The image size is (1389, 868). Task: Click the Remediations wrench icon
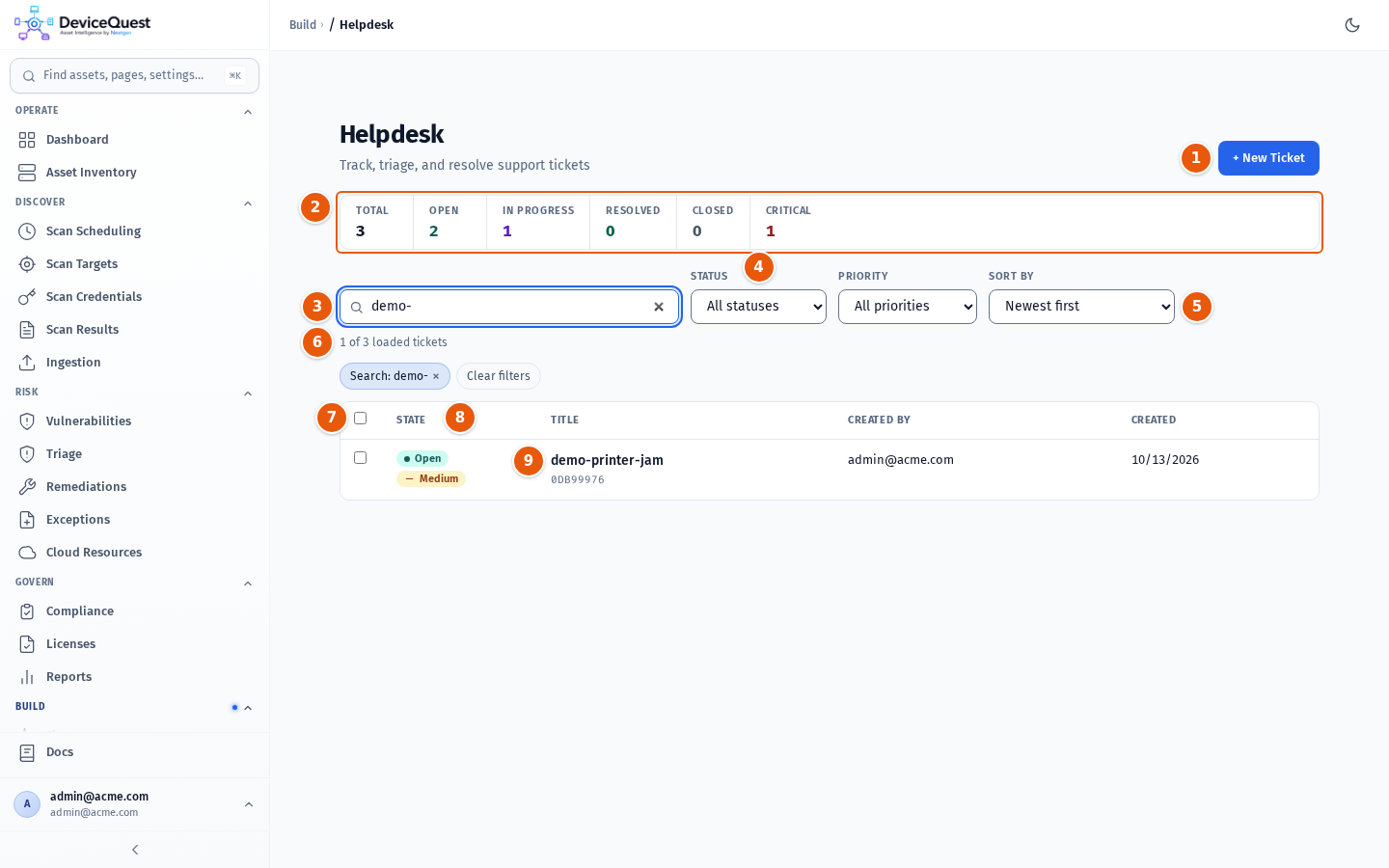[x=27, y=487]
